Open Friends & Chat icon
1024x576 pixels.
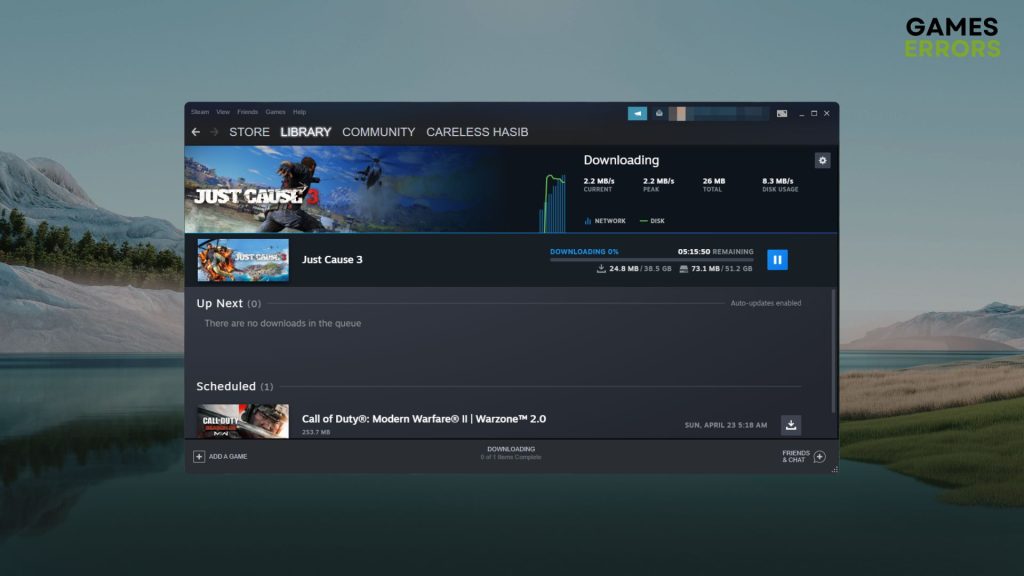tap(819, 456)
